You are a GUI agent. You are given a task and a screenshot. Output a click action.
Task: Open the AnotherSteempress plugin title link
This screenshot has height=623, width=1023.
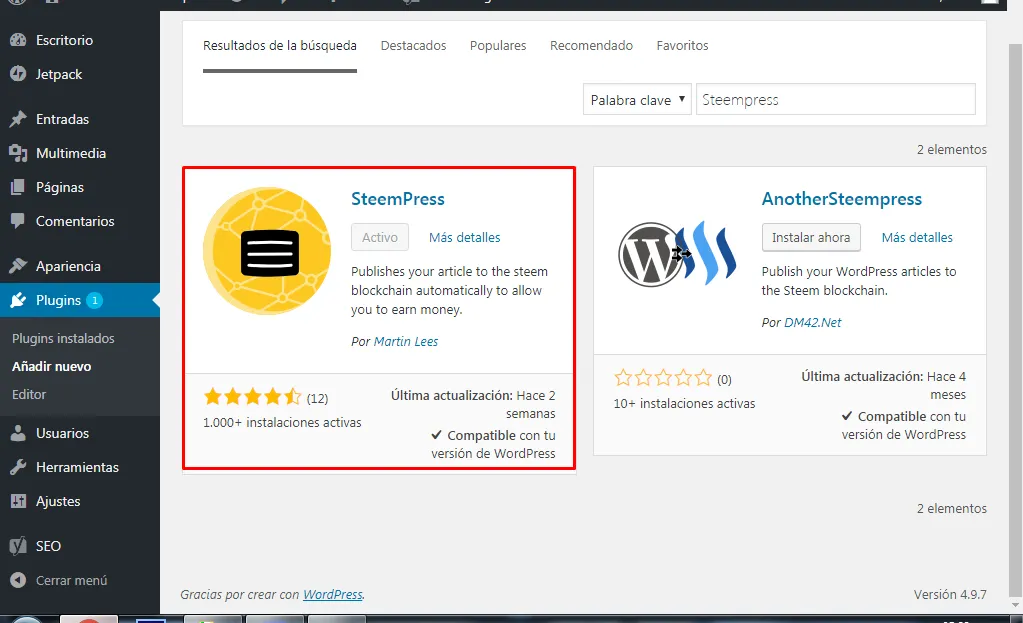tap(842, 199)
